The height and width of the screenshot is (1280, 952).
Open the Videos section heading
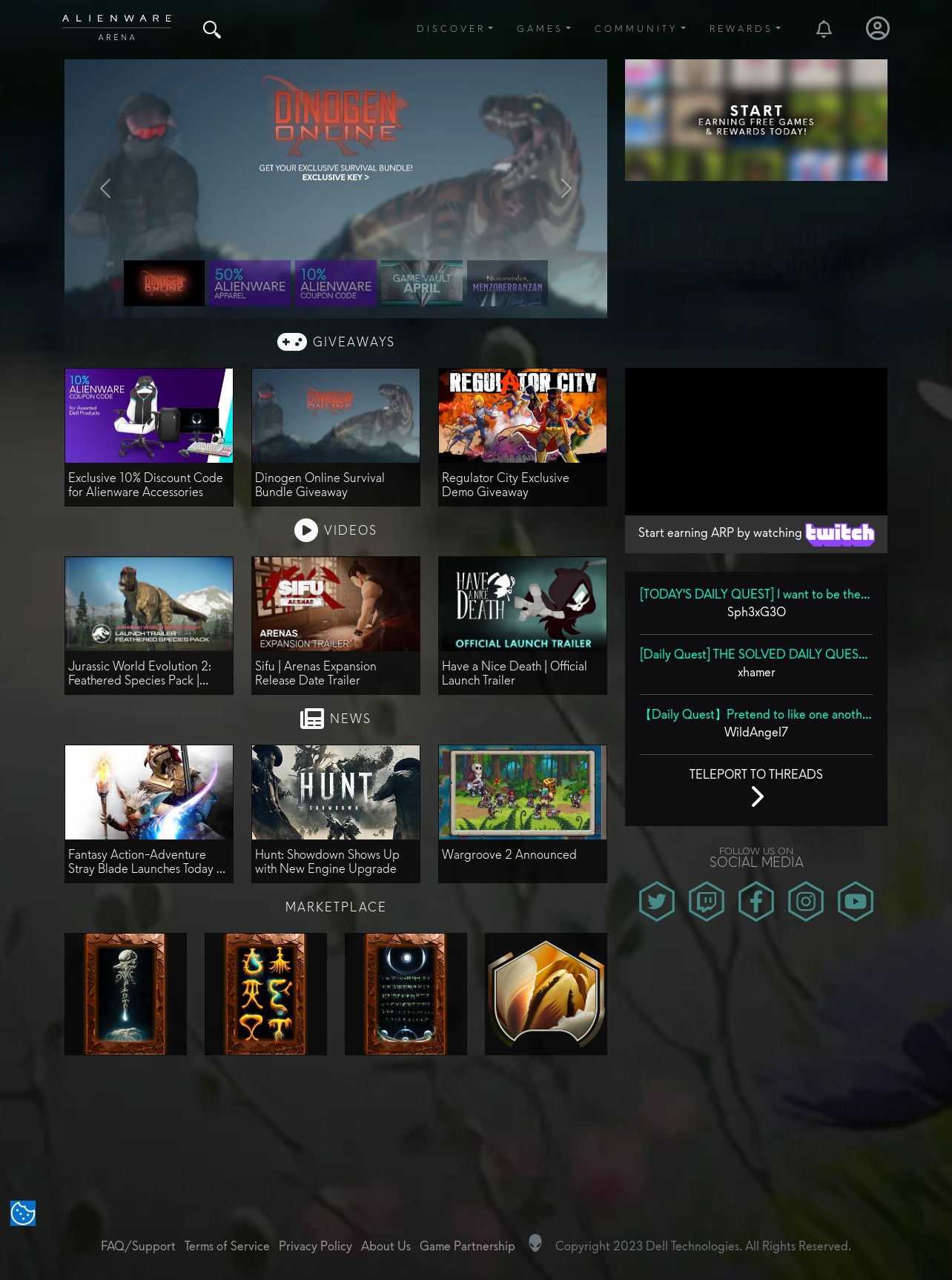(350, 530)
